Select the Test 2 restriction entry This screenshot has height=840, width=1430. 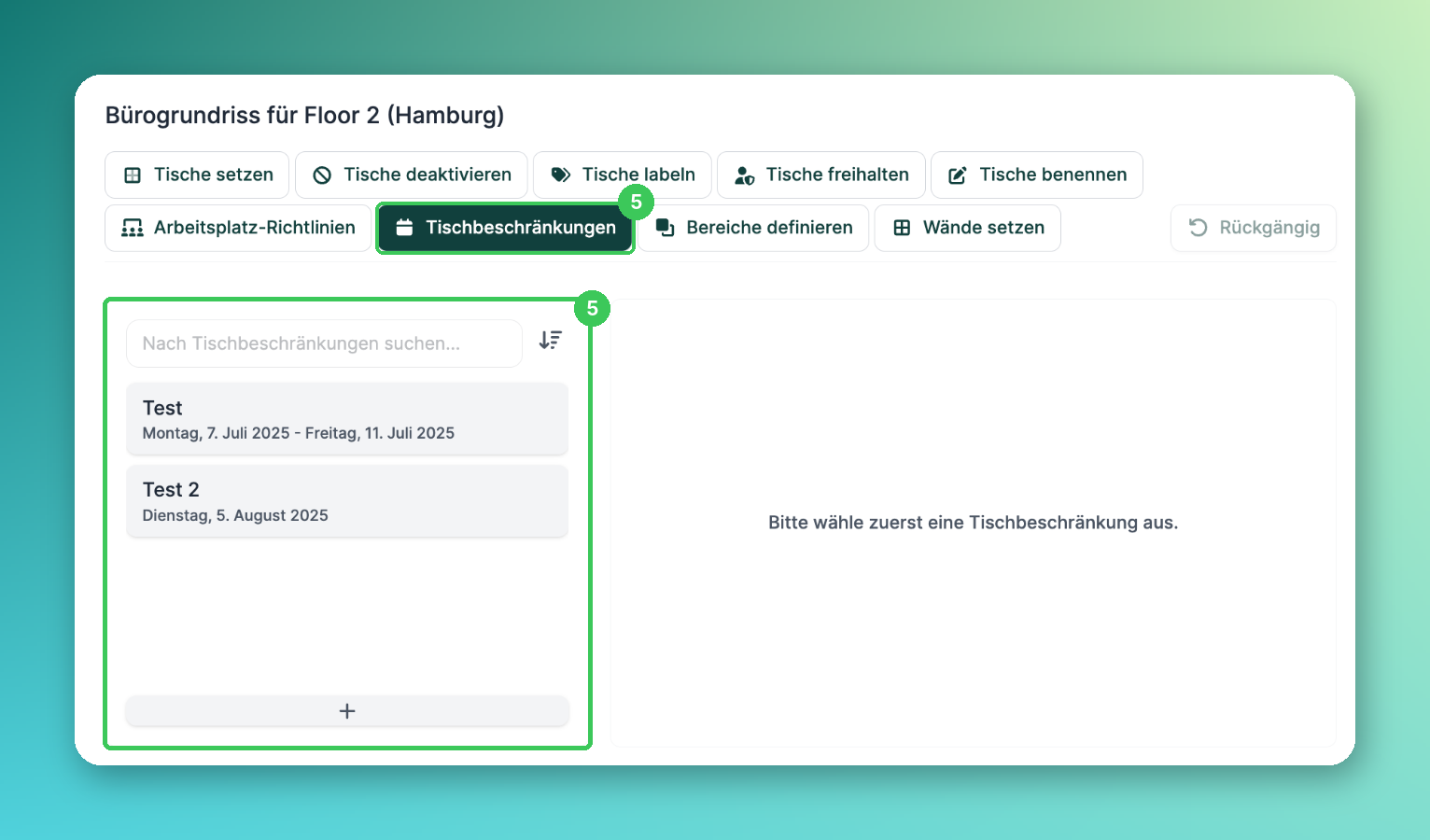coord(347,501)
